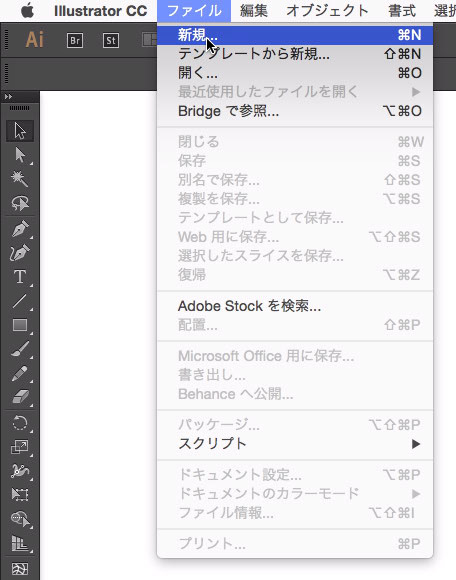456x580 pixels.
Task: Open the 編集 menu
Action: [254, 11]
